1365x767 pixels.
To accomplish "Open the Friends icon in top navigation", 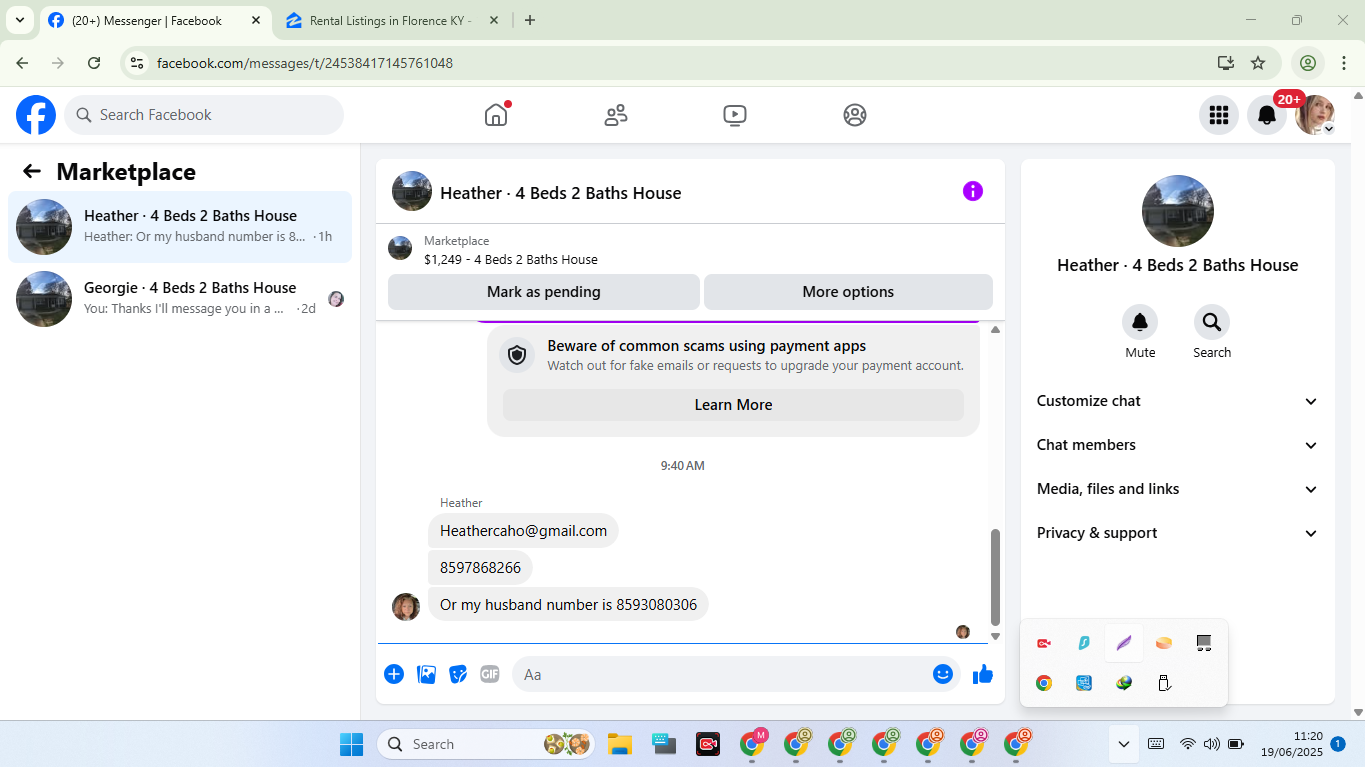I will click(616, 115).
